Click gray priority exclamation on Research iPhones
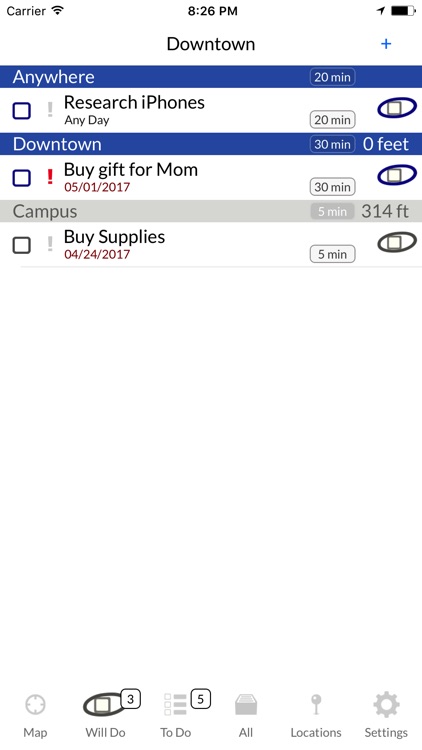 pos(50,110)
